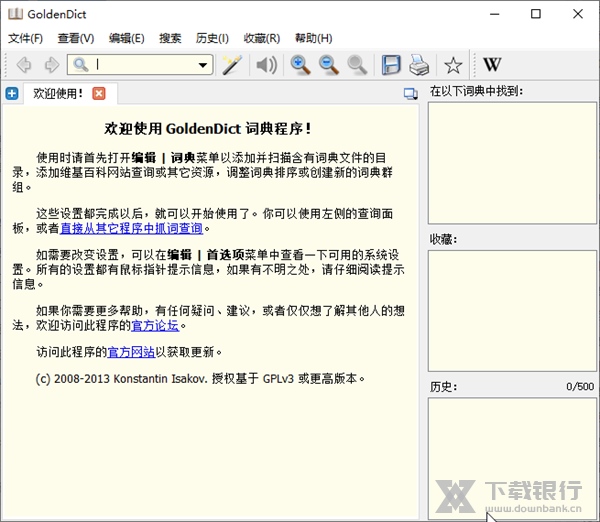The height and width of the screenshot is (522, 600).
Task: Open the 历史(I) menu
Action: coord(212,39)
